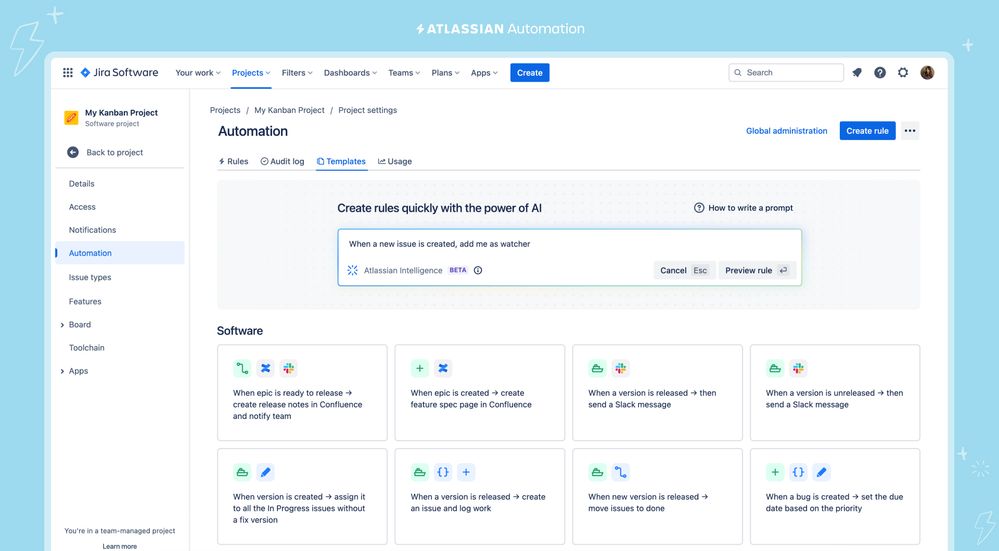
Task: Click the Search field in top bar
Action: (x=786, y=73)
